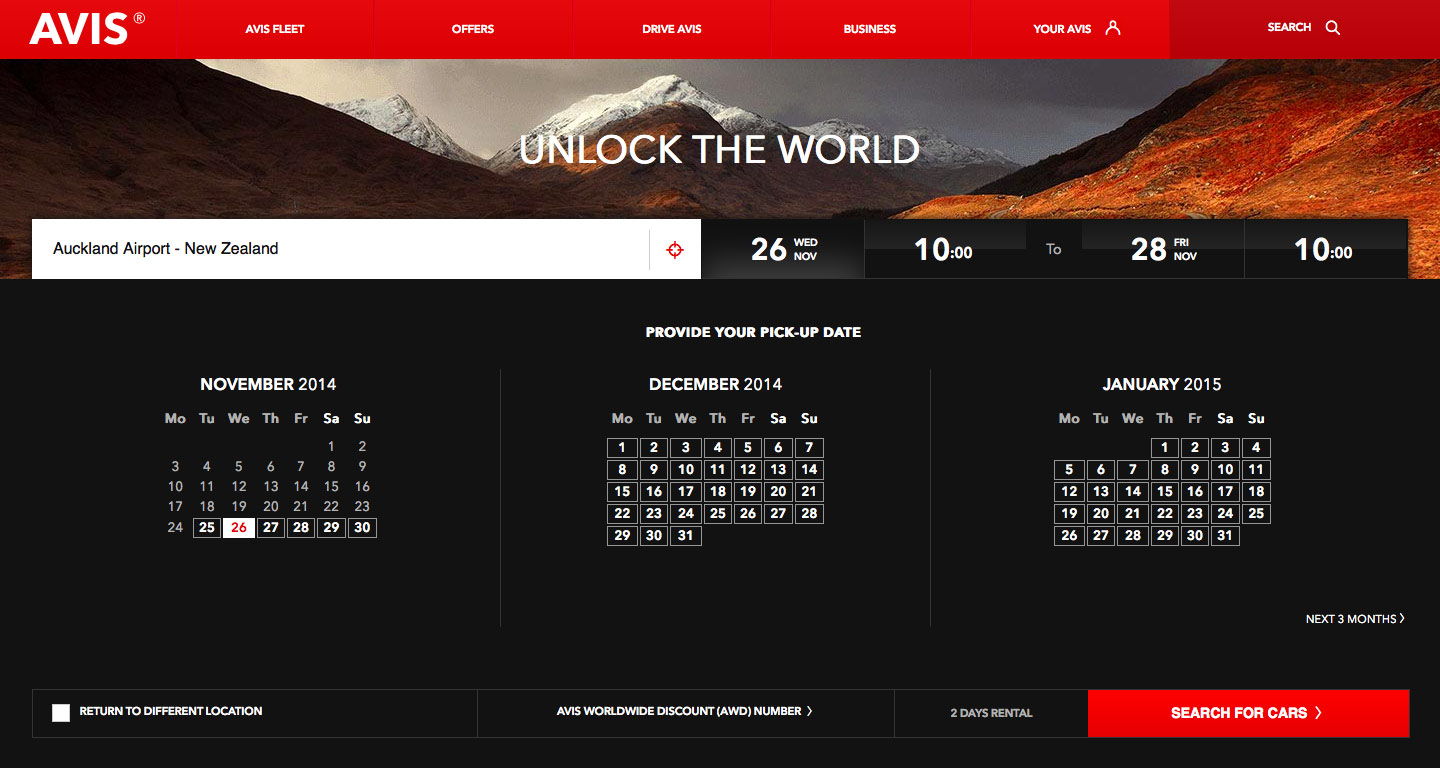
Task: Choose November 30 in the calendar
Action: click(x=362, y=528)
